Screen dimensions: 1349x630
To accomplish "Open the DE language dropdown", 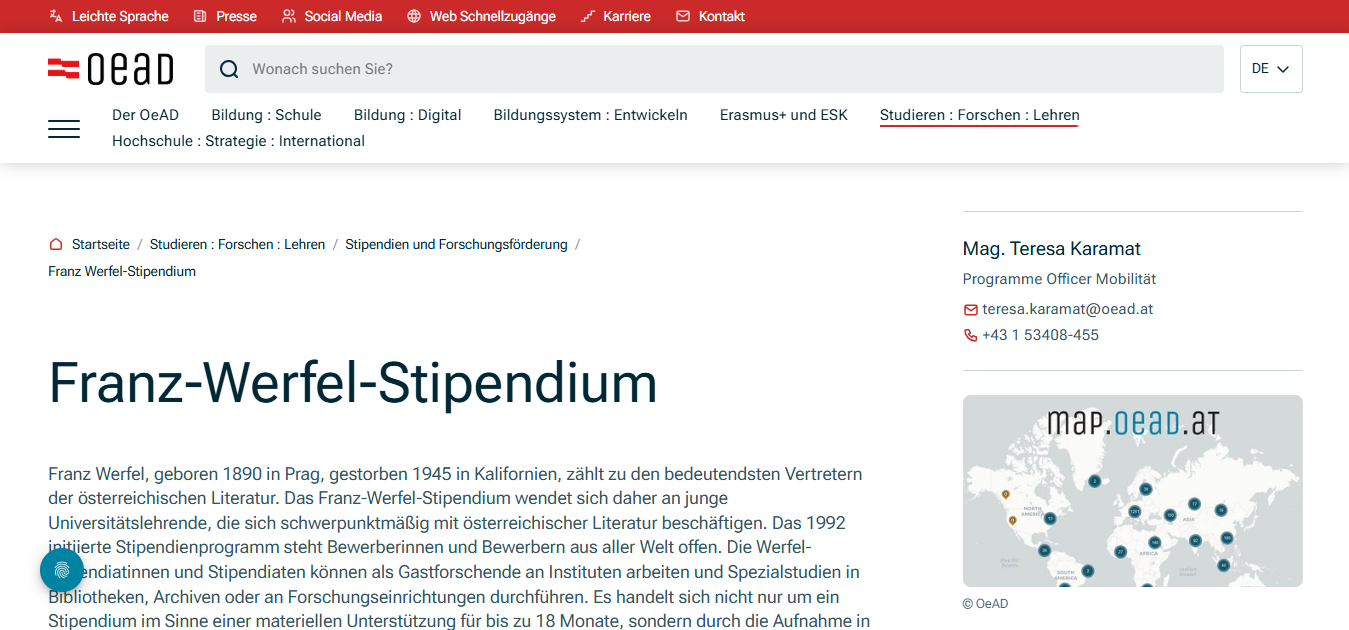I will coord(1271,69).
